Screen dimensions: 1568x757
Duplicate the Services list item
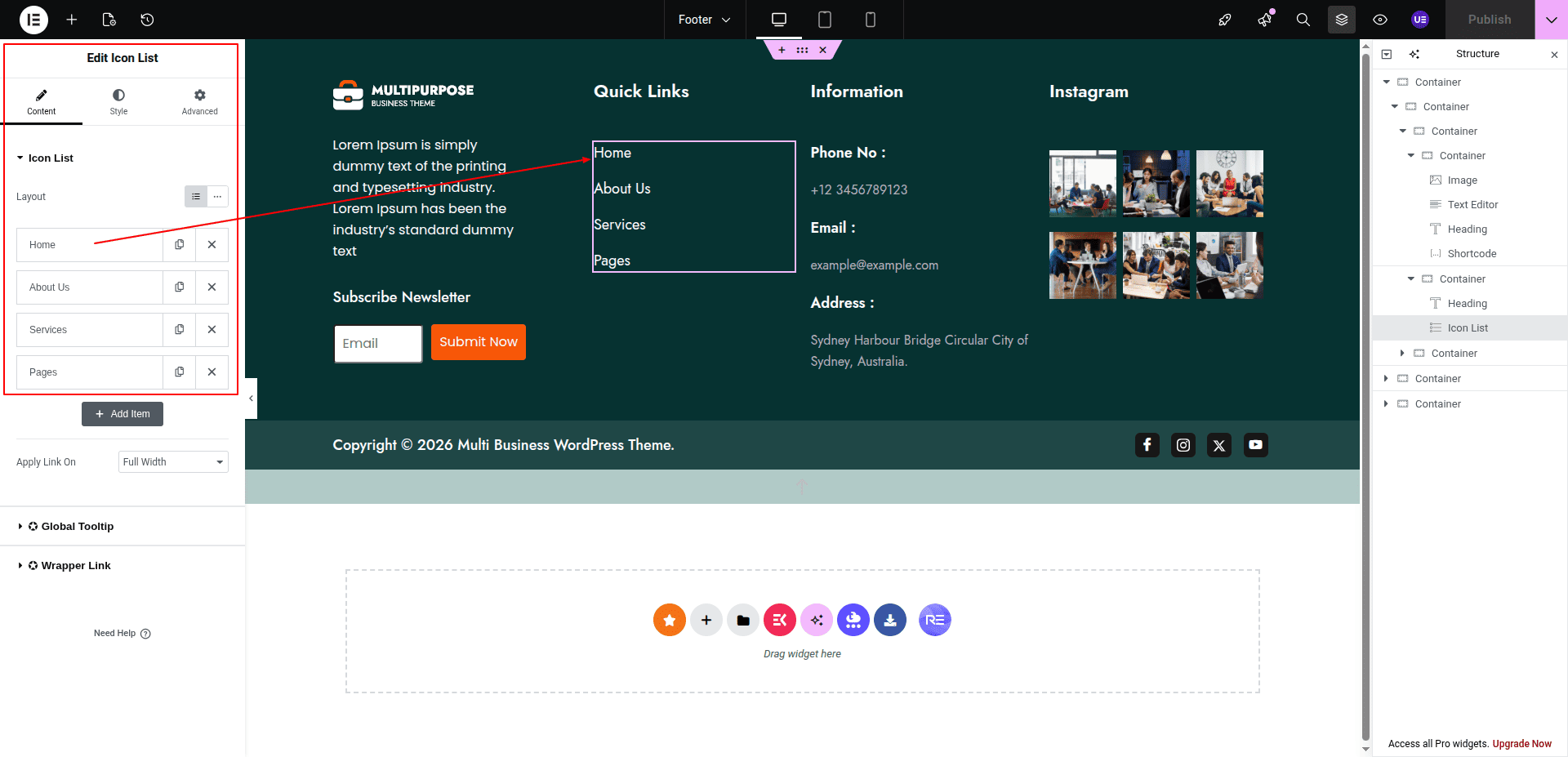click(180, 330)
